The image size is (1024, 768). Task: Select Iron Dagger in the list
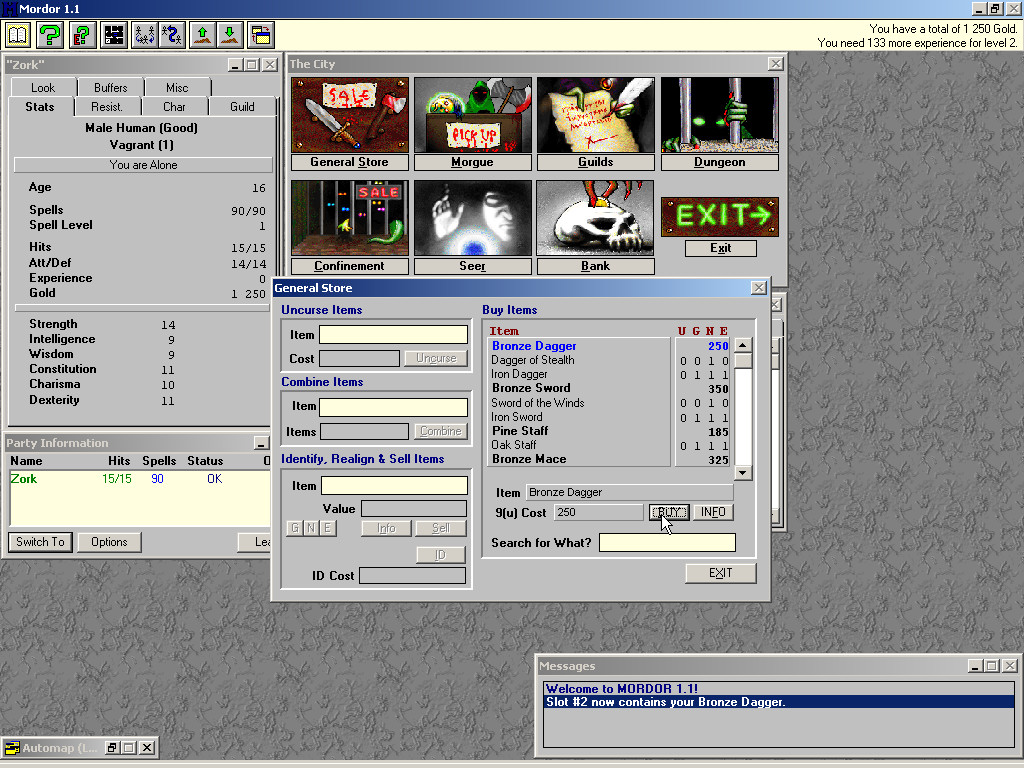[x=579, y=374]
